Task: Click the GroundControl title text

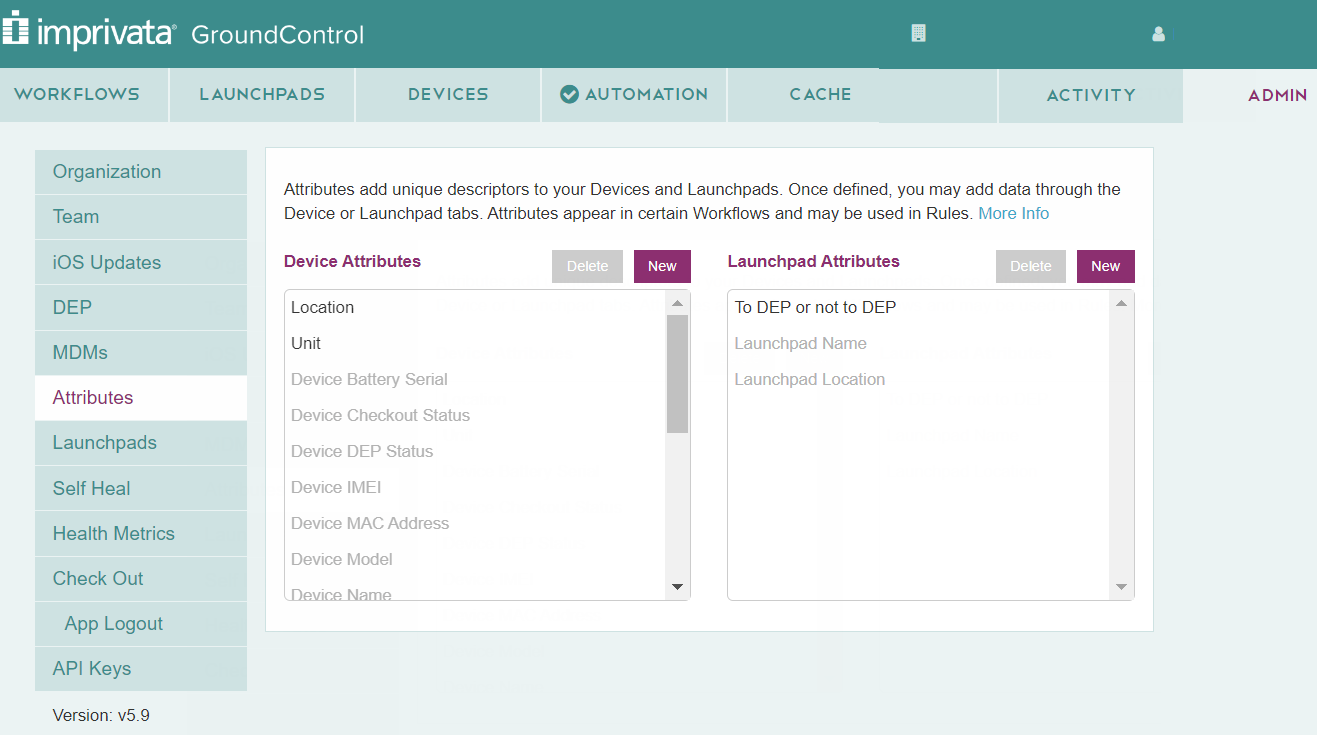Action: click(277, 35)
